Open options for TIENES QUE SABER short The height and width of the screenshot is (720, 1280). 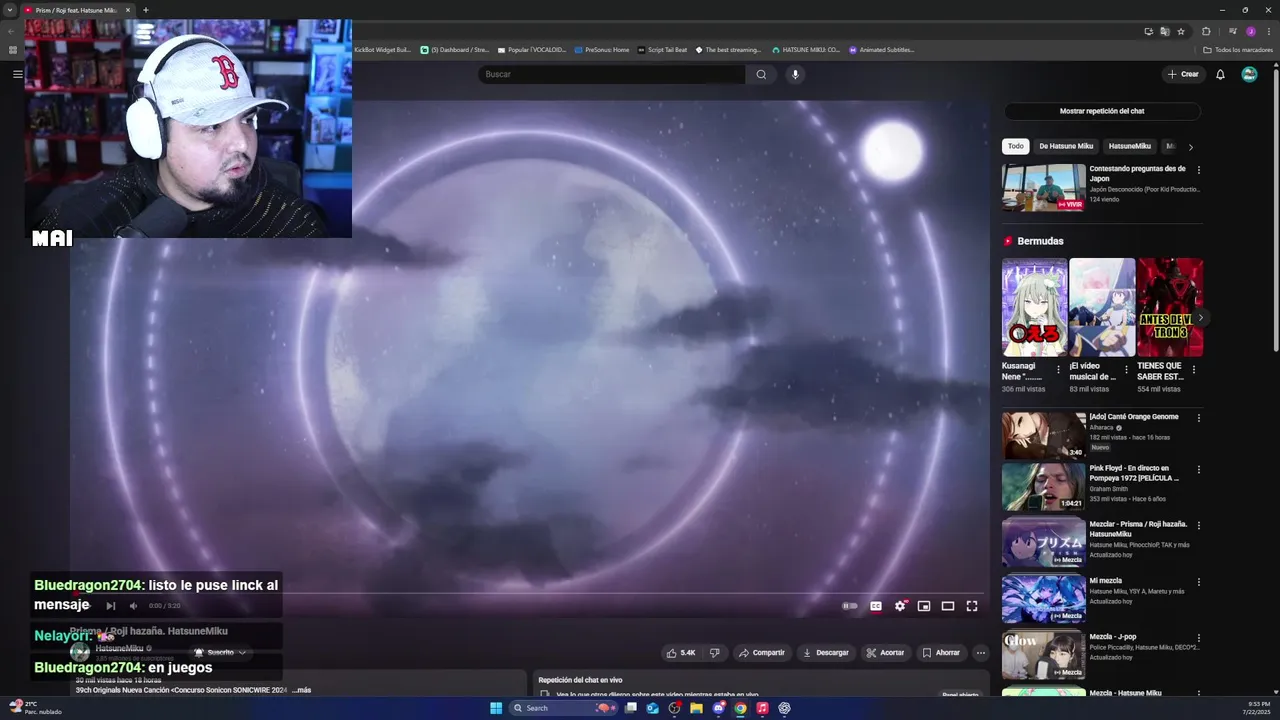click(x=1193, y=370)
